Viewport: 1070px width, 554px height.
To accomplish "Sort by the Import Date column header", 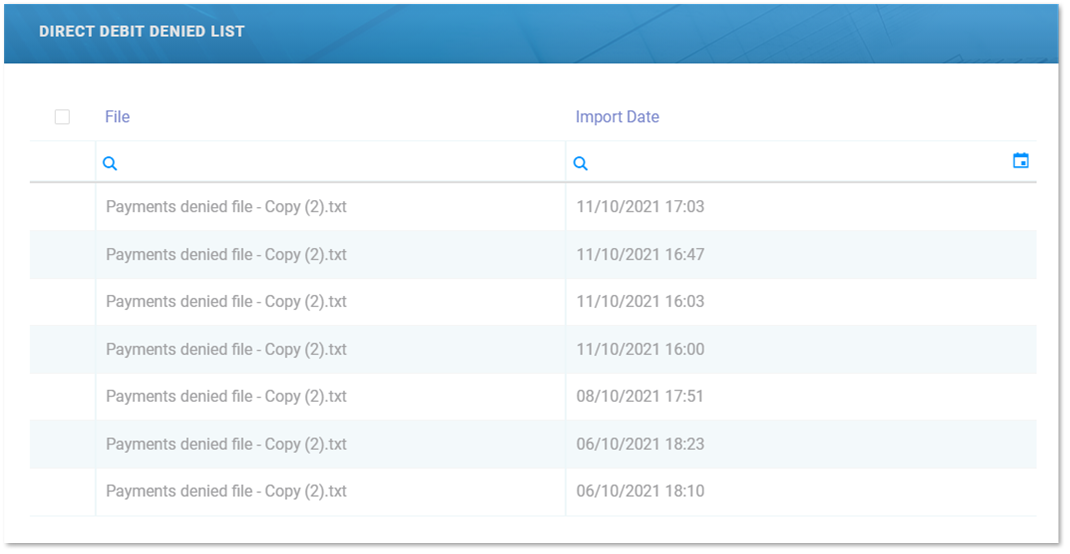I will 617,117.
